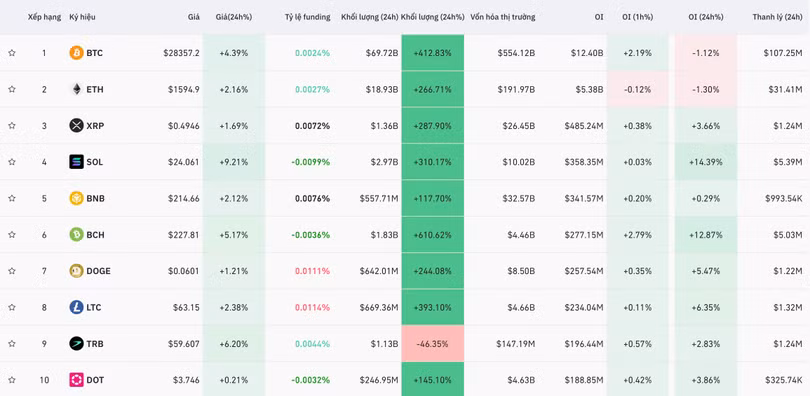This screenshot has height=396, width=810.
Task: Click liquidation value $107.25M
Action: coord(783,53)
